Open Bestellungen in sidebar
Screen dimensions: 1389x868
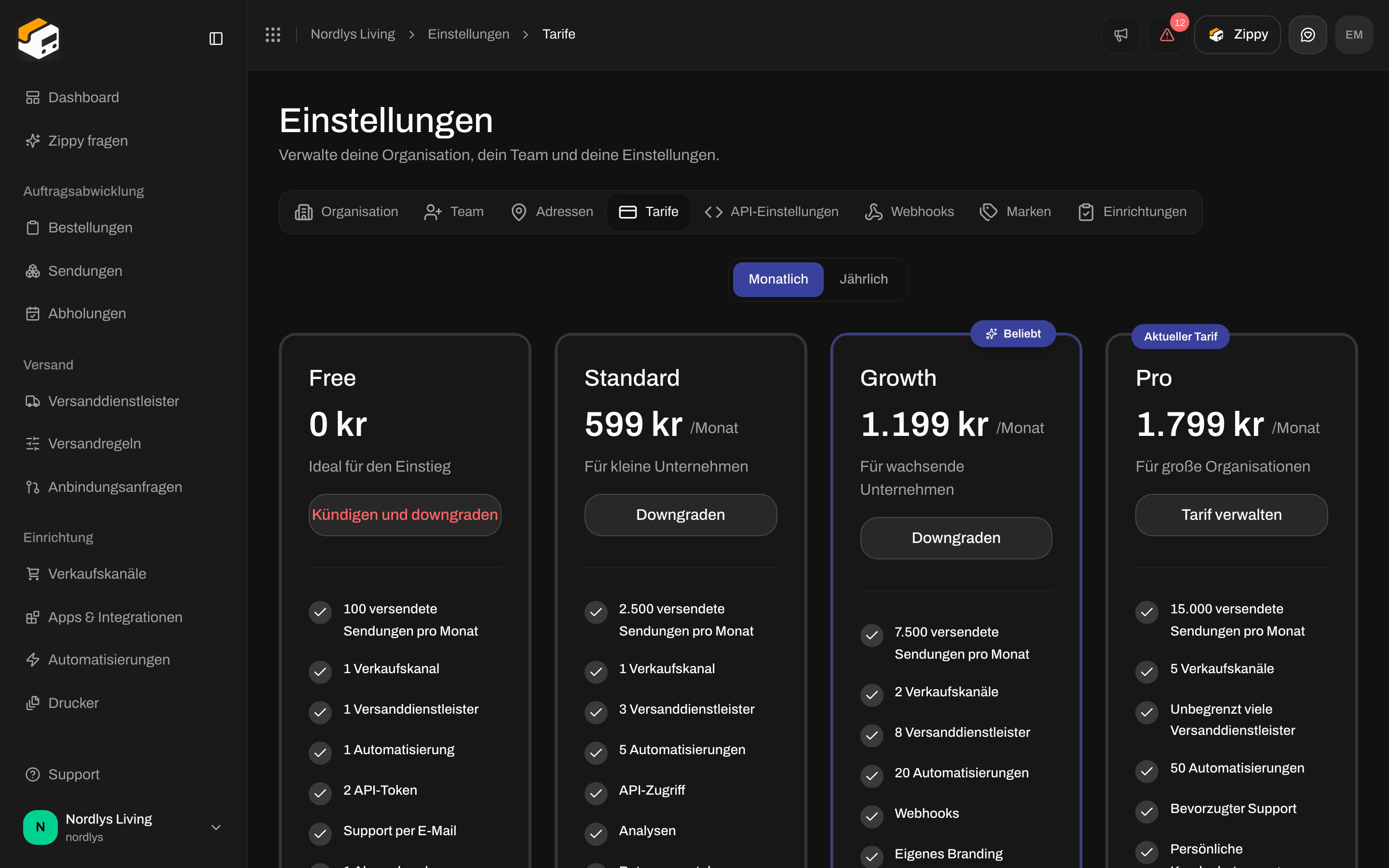(x=123, y=227)
